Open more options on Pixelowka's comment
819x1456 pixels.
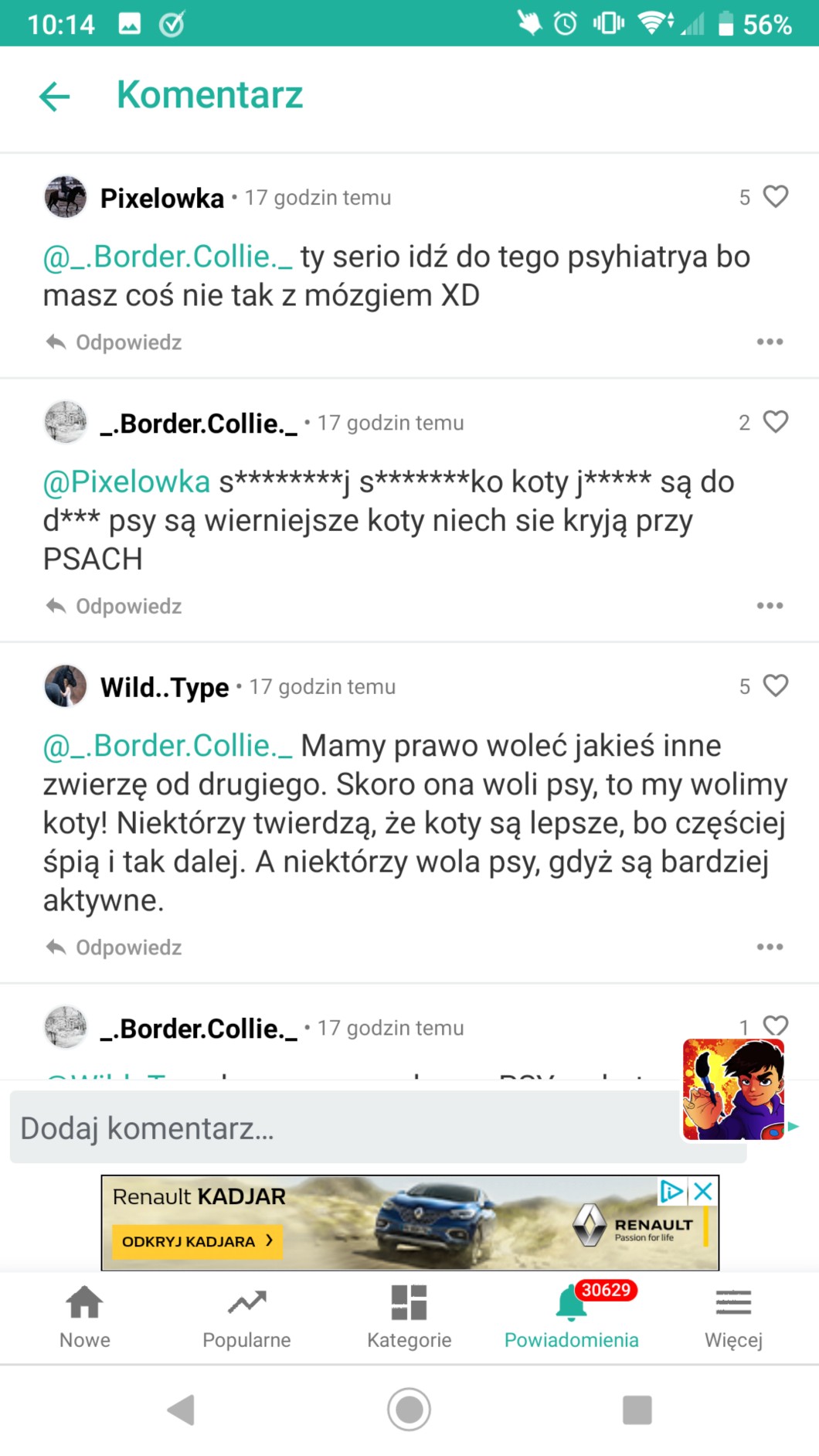click(770, 342)
